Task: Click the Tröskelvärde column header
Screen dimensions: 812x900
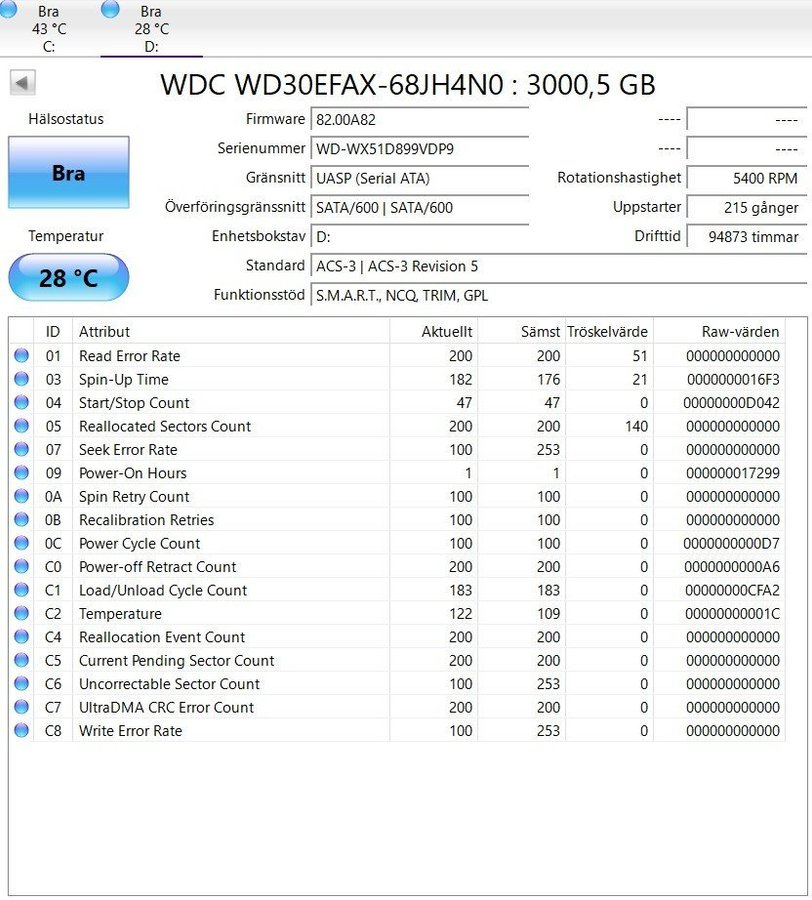Action: point(609,331)
